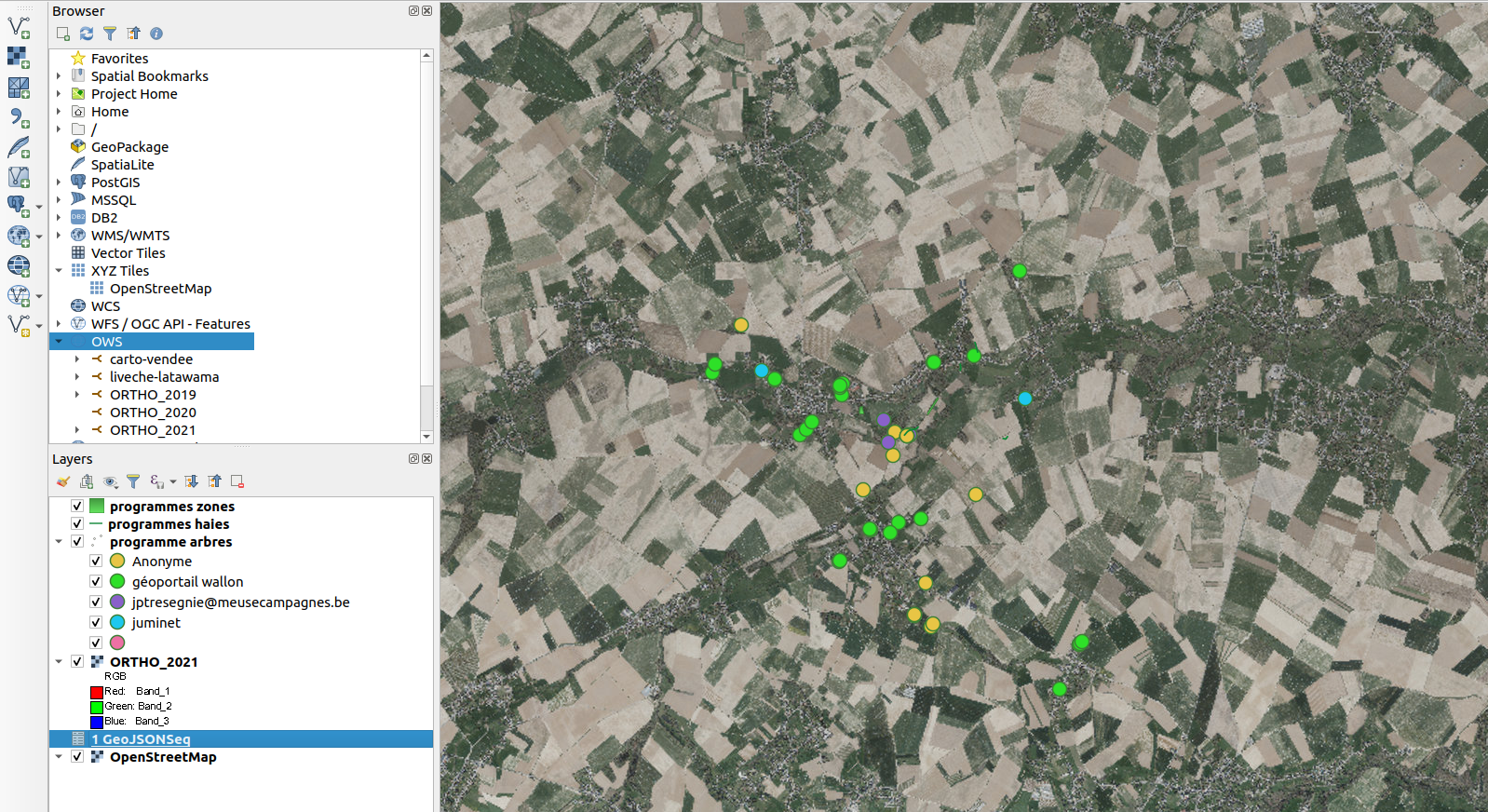
Task: Uncheck the juminet category
Action: pos(96,623)
